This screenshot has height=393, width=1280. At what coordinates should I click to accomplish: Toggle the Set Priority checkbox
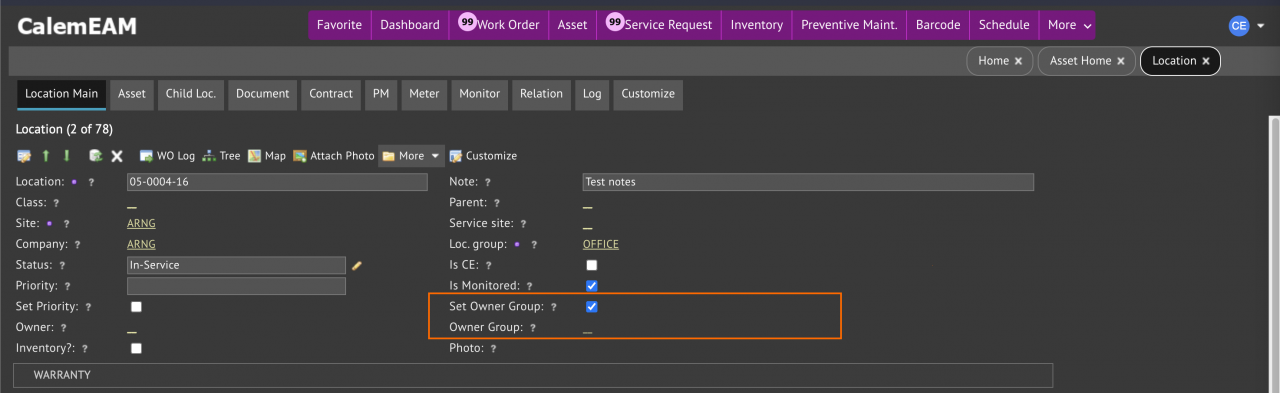(x=136, y=307)
